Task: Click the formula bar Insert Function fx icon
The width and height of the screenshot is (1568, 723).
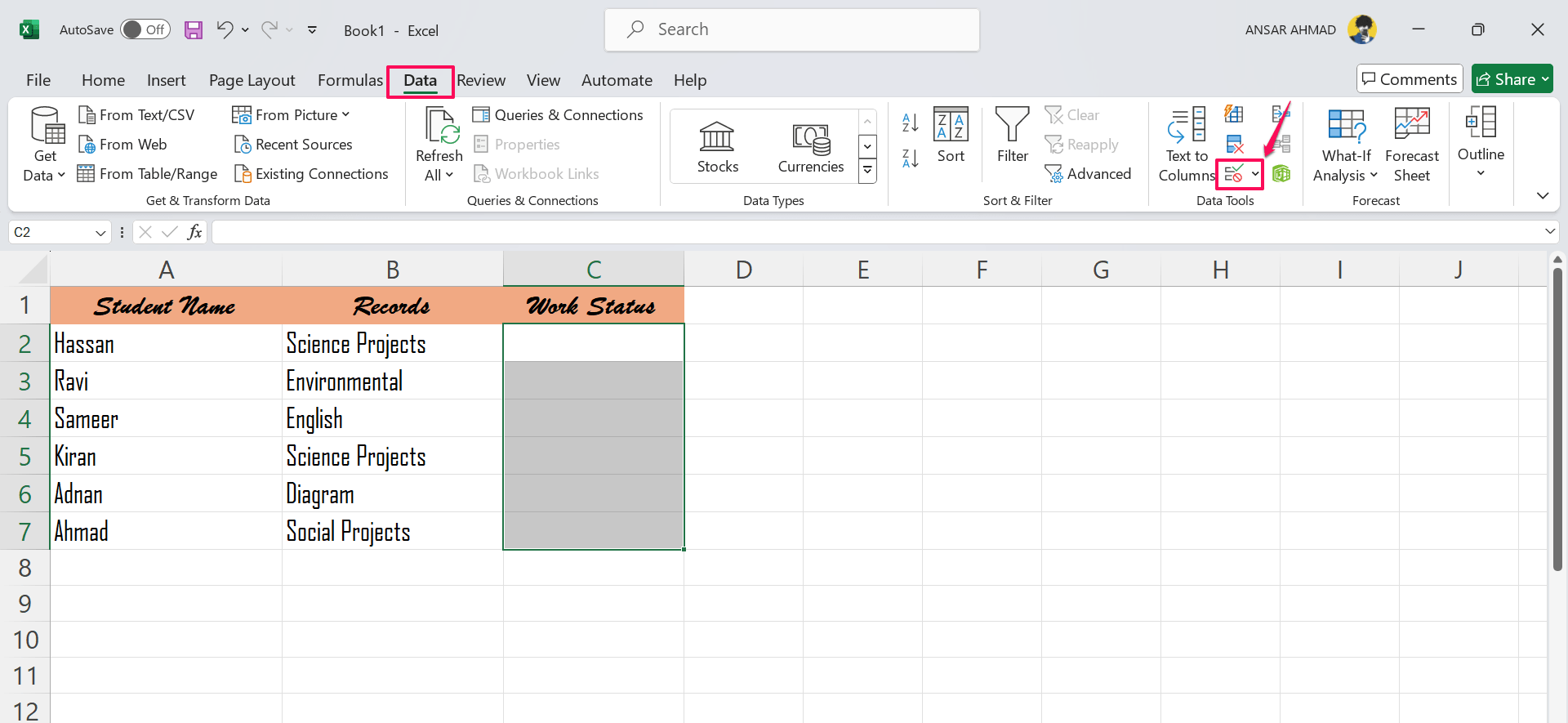Action: click(195, 232)
